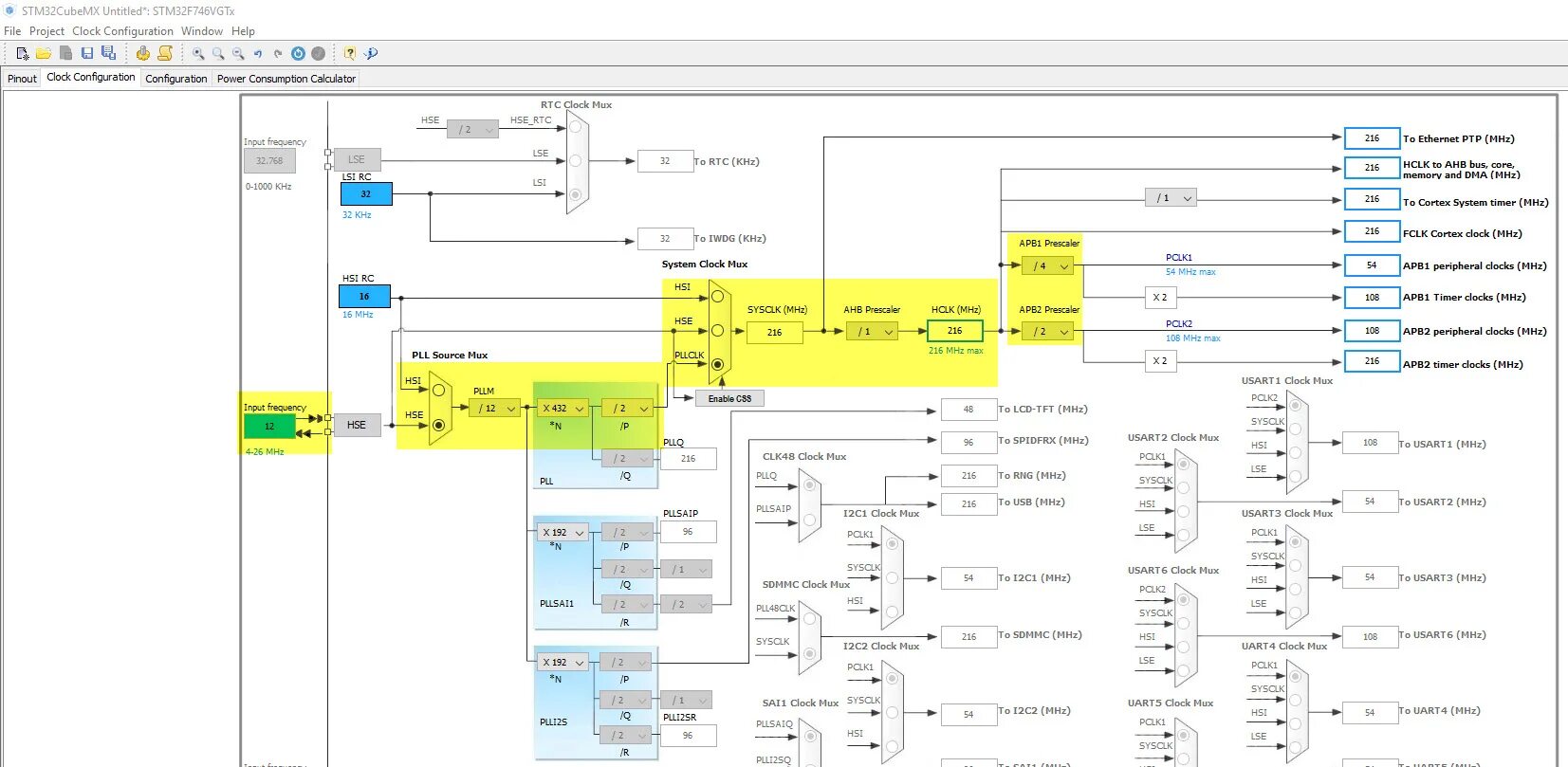The width and height of the screenshot is (1568, 767).
Task: Switch to the Configuration tab
Action: pos(175,79)
